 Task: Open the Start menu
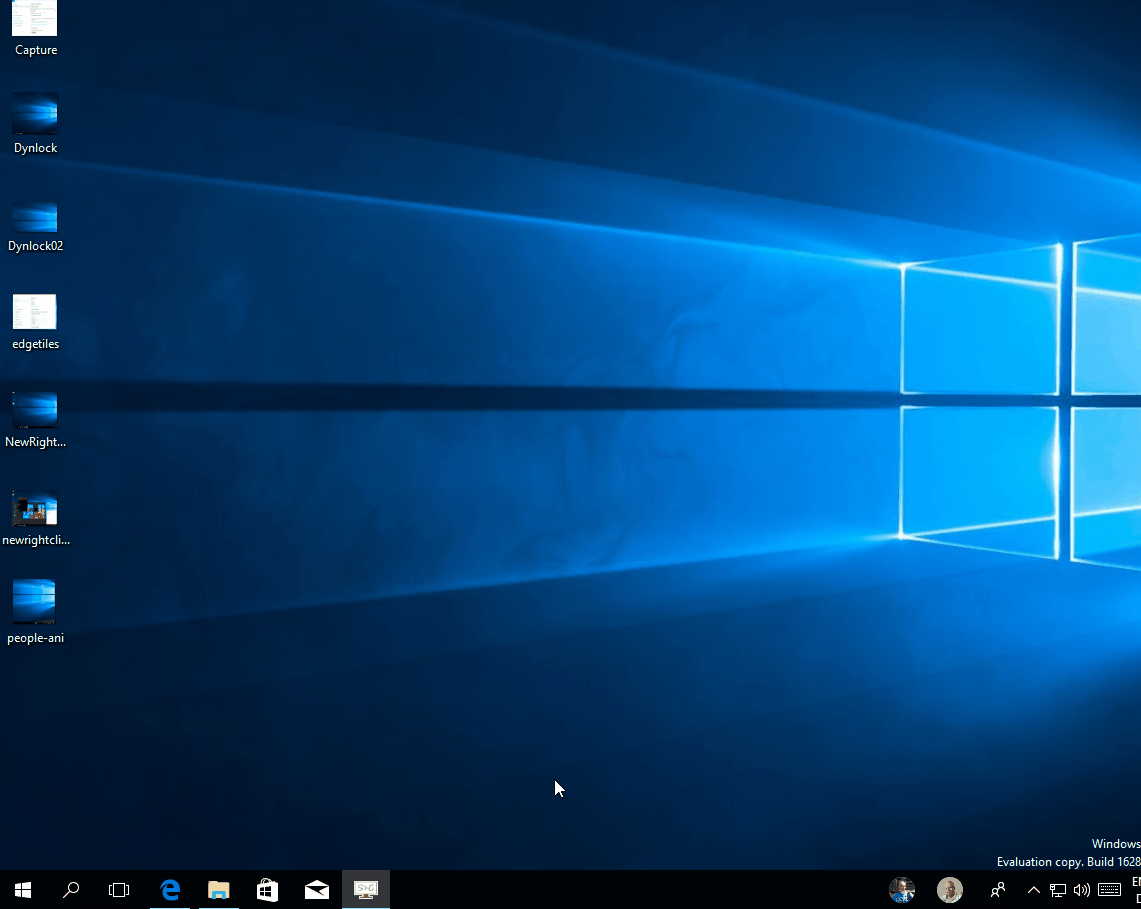click(21, 890)
